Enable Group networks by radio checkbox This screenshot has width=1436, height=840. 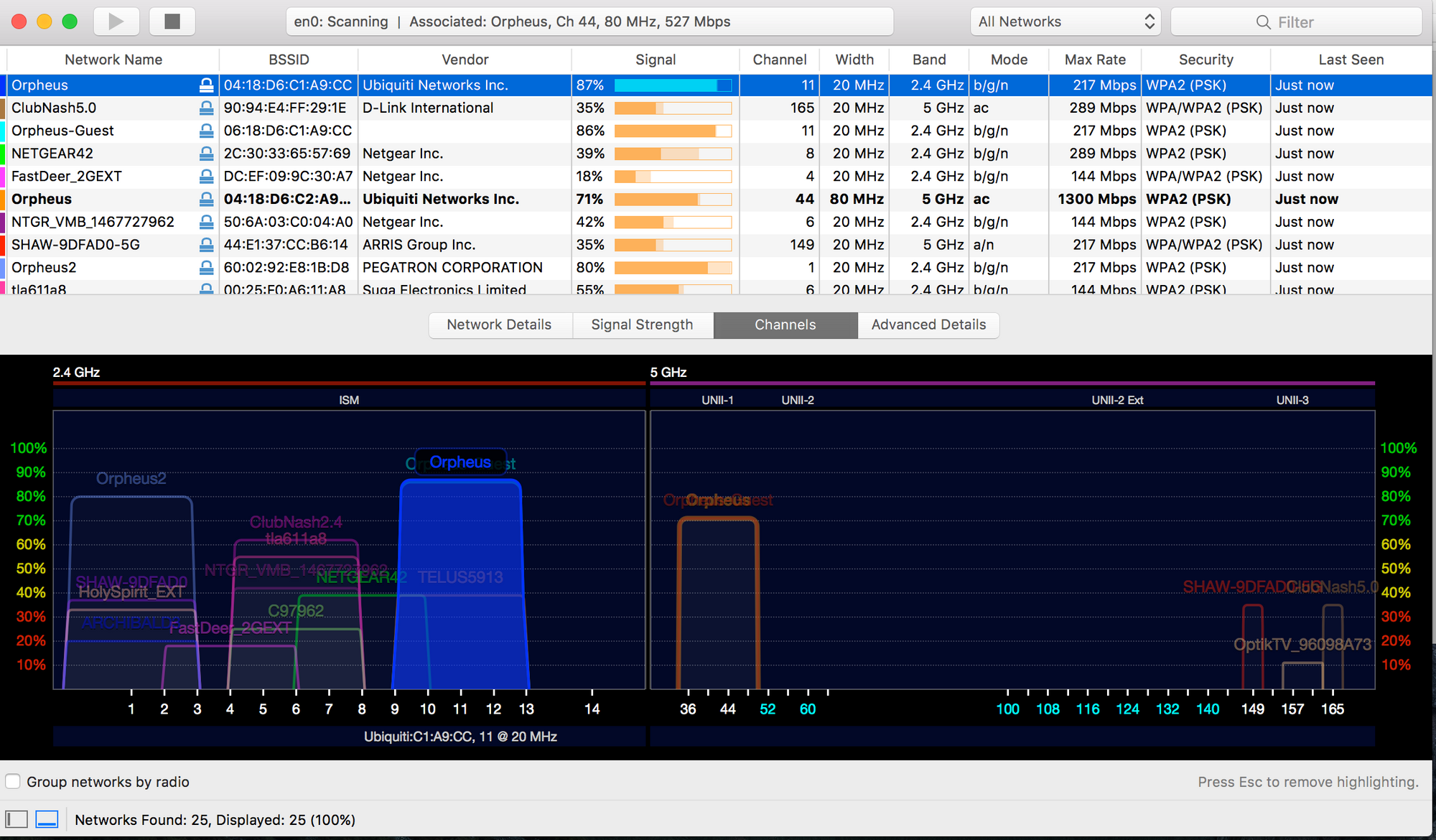[13, 781]
